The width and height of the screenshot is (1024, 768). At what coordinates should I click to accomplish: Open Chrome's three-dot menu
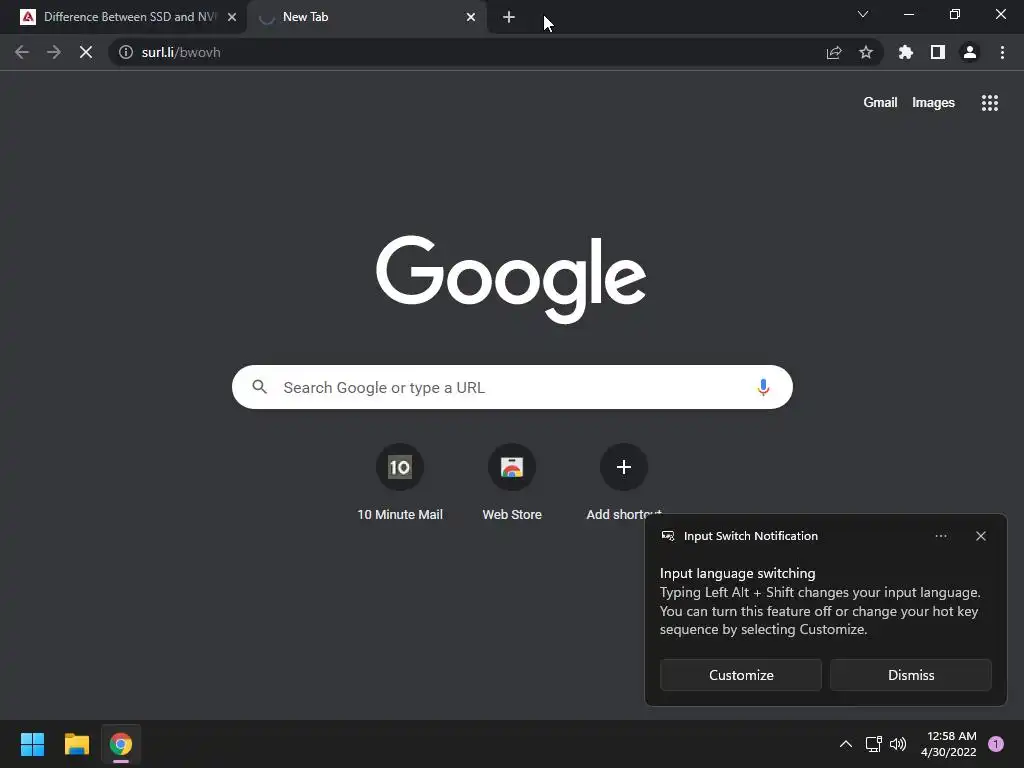1002,52
